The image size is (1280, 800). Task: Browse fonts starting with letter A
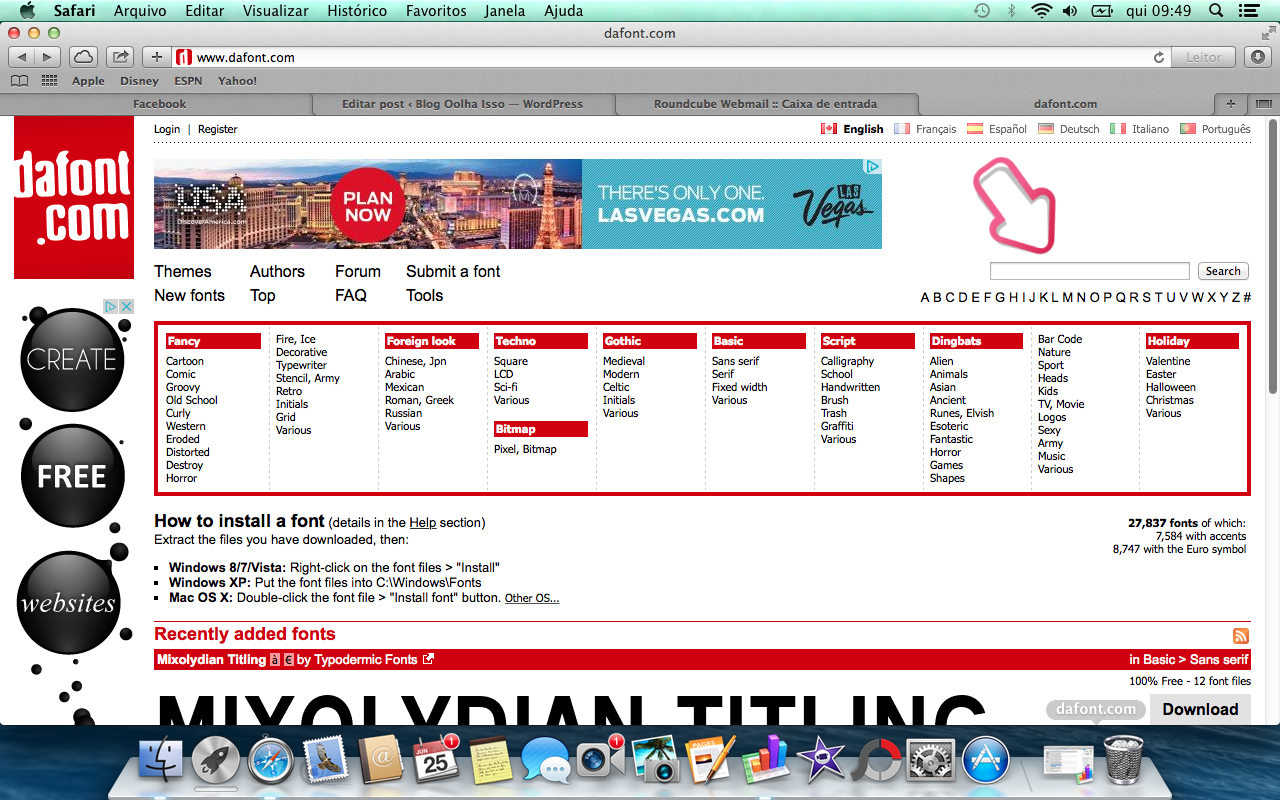pos(925,297)
